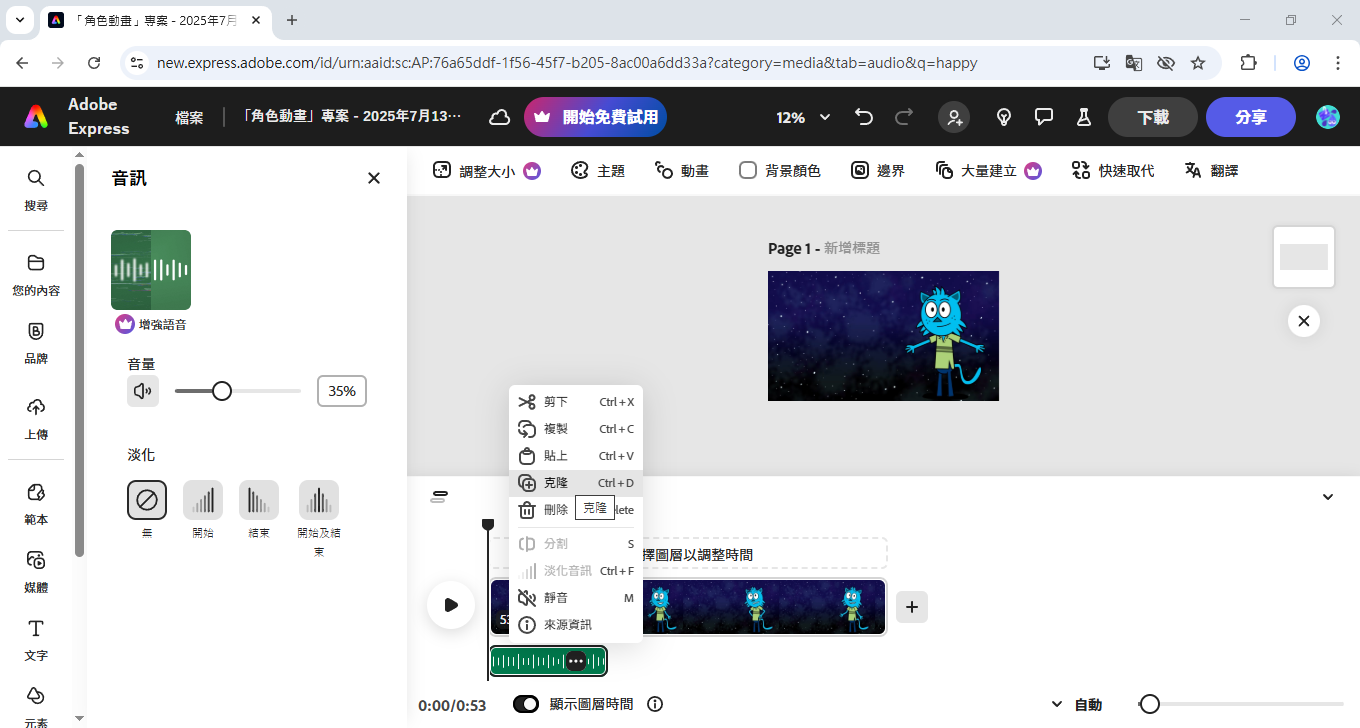Viewport: 1360px width, 728px height.
Task: Check the 背景顏色 checkbox
Action: [x=748, y=171]
